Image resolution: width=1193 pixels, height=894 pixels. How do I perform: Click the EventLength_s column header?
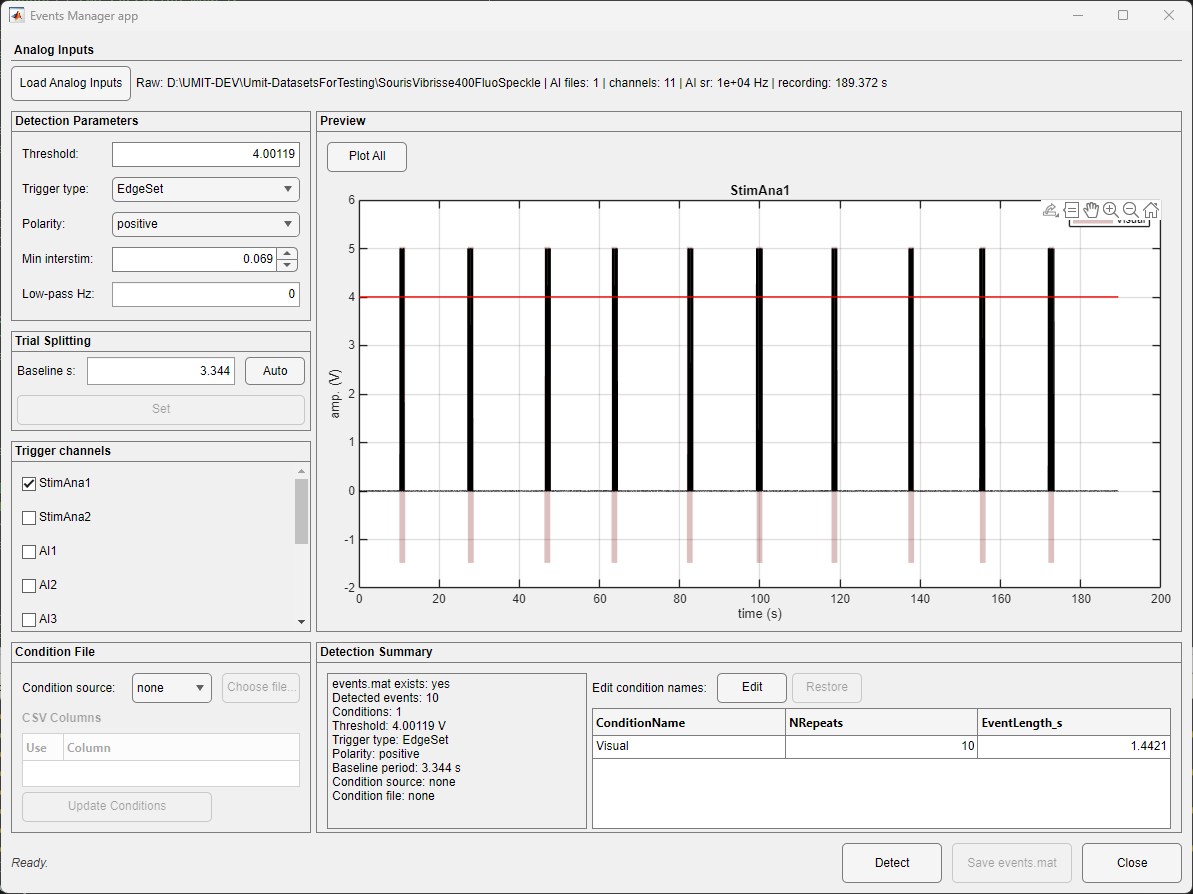click(1074, 723)
